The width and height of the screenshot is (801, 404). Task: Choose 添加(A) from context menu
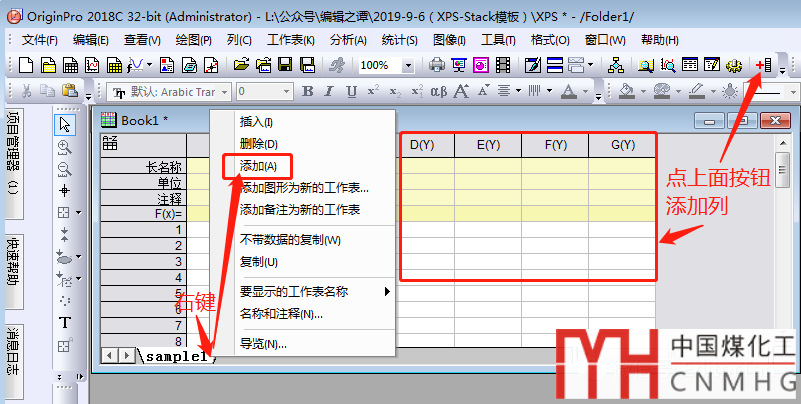[258, 166]
